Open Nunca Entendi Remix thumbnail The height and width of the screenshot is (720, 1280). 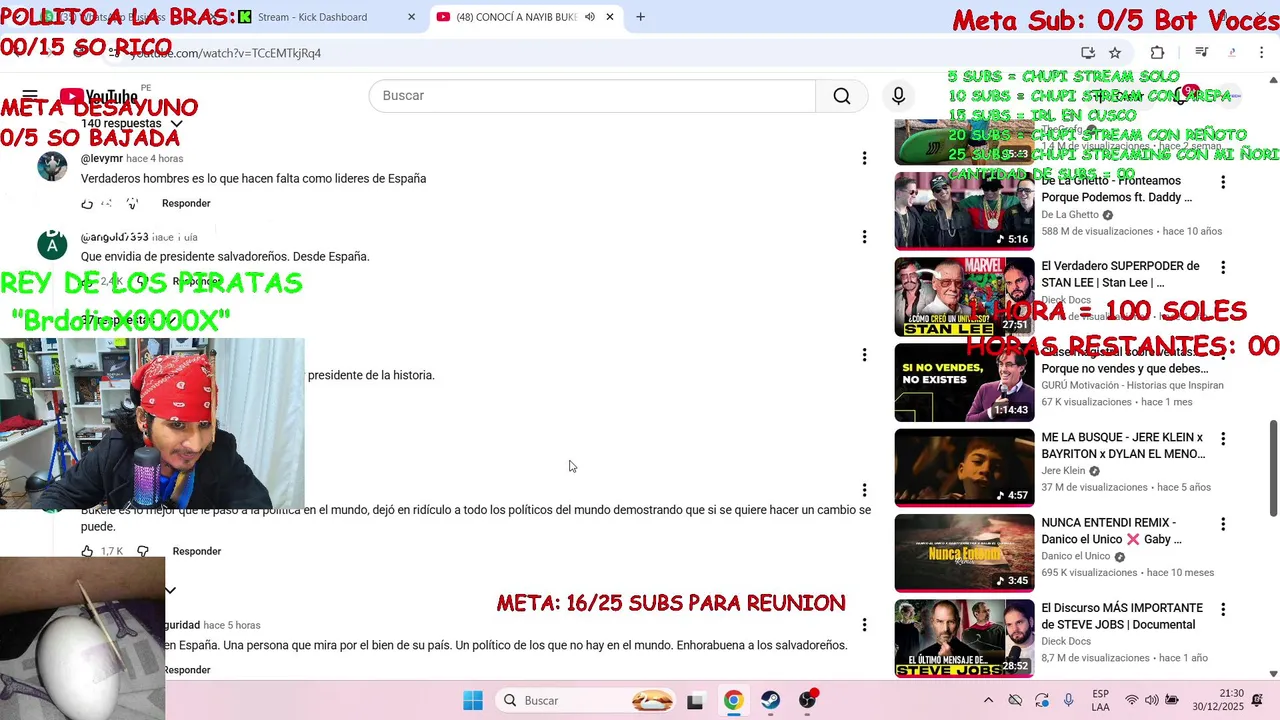[964, 553]
